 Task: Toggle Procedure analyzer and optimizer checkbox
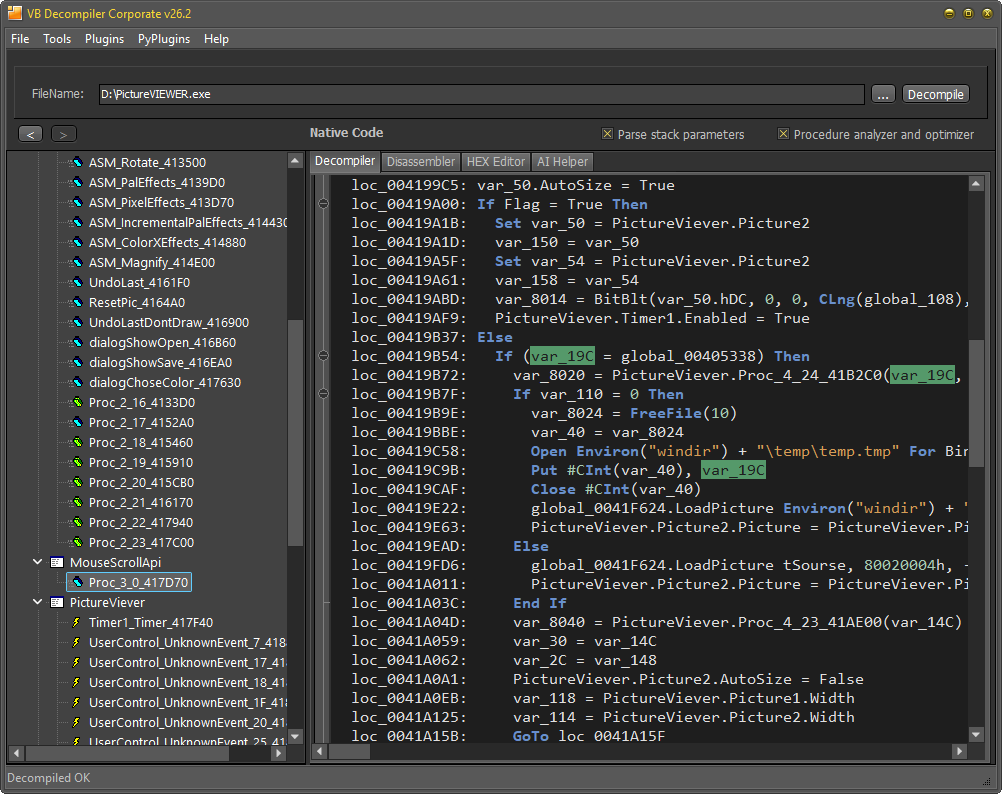(x=783, y=134)
